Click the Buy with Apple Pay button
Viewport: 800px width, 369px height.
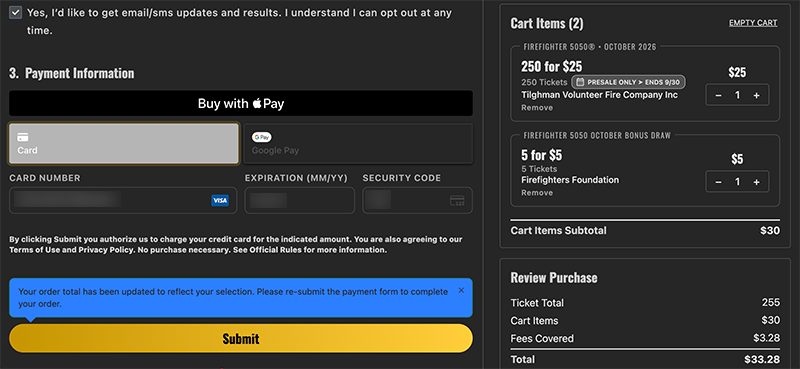pyautogui.click(x=241, y=104)
